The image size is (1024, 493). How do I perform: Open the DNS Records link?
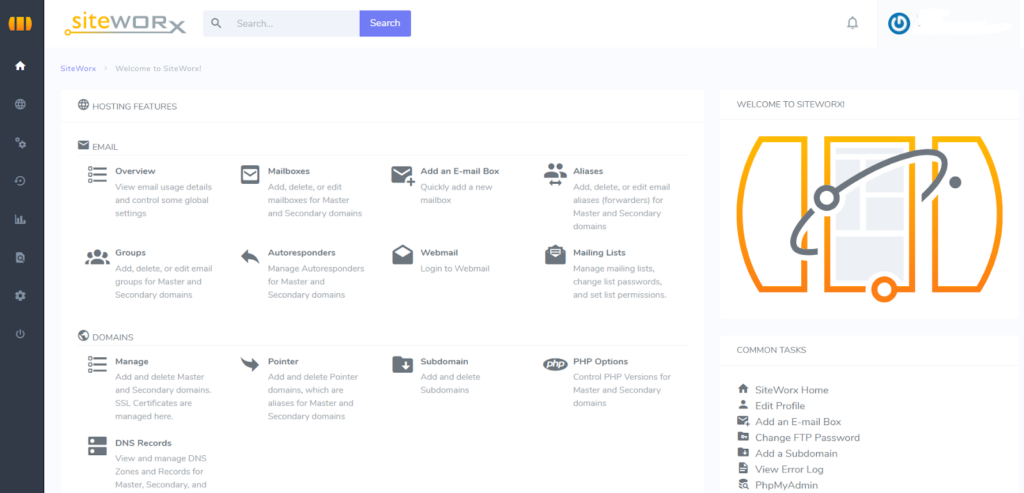pos(144,443)
